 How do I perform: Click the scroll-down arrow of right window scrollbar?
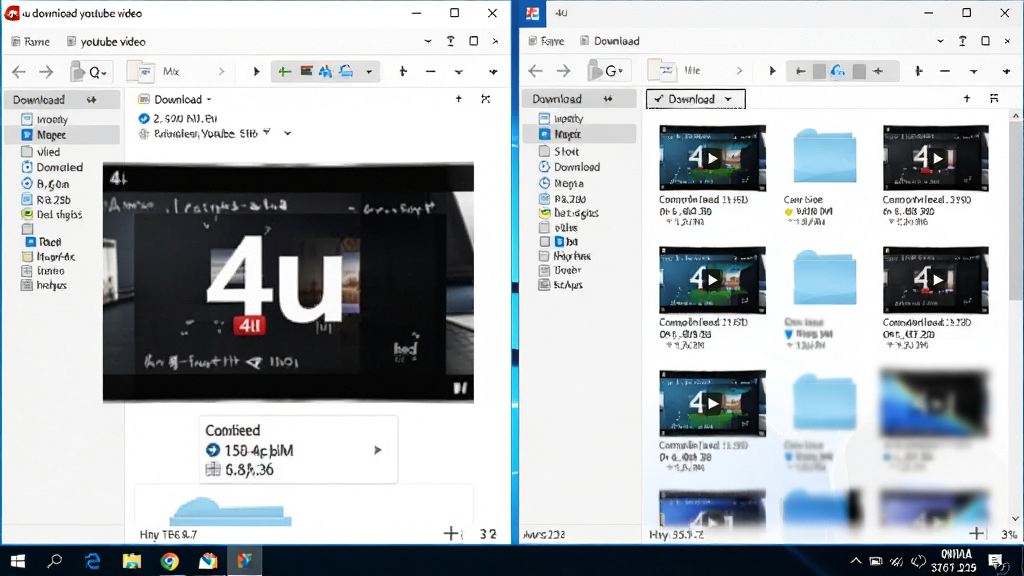pyautogui.click(x=1016, y=519)
